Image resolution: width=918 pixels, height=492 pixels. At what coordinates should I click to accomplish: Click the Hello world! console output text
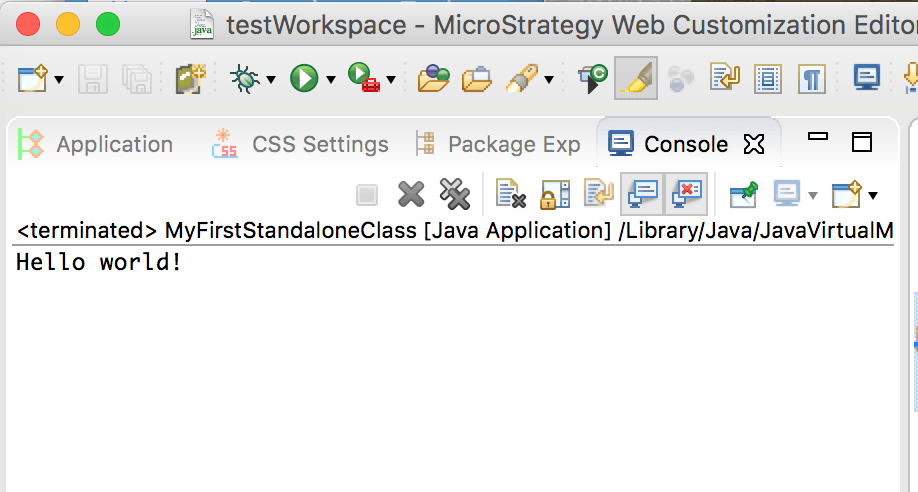pyautogui.click(x=99, y=264)
